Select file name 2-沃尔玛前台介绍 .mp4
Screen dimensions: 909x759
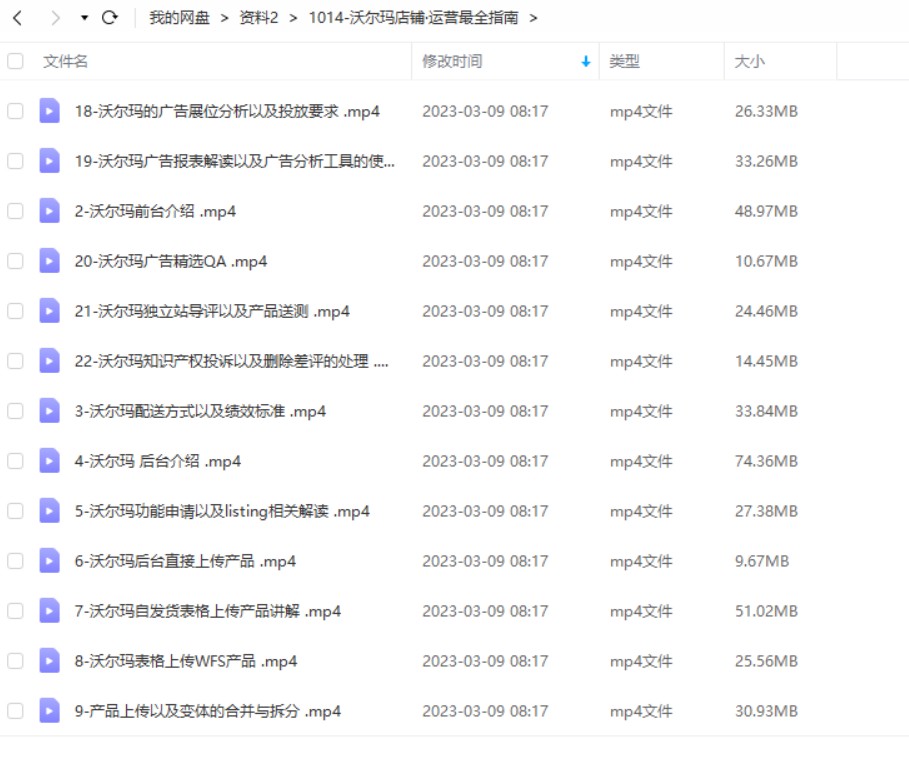coord(155,210)
